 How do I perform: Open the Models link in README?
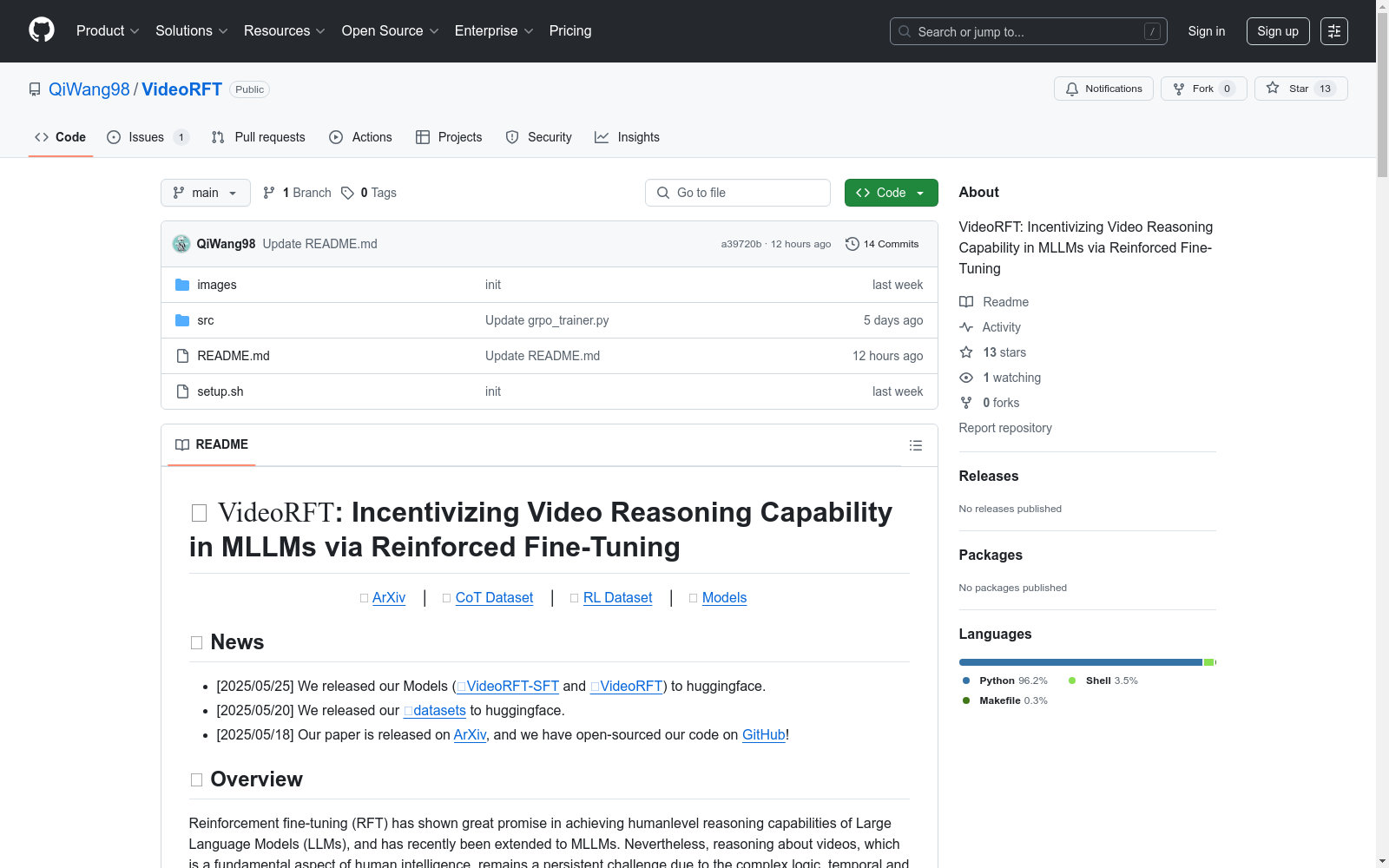tap(724, 597)
